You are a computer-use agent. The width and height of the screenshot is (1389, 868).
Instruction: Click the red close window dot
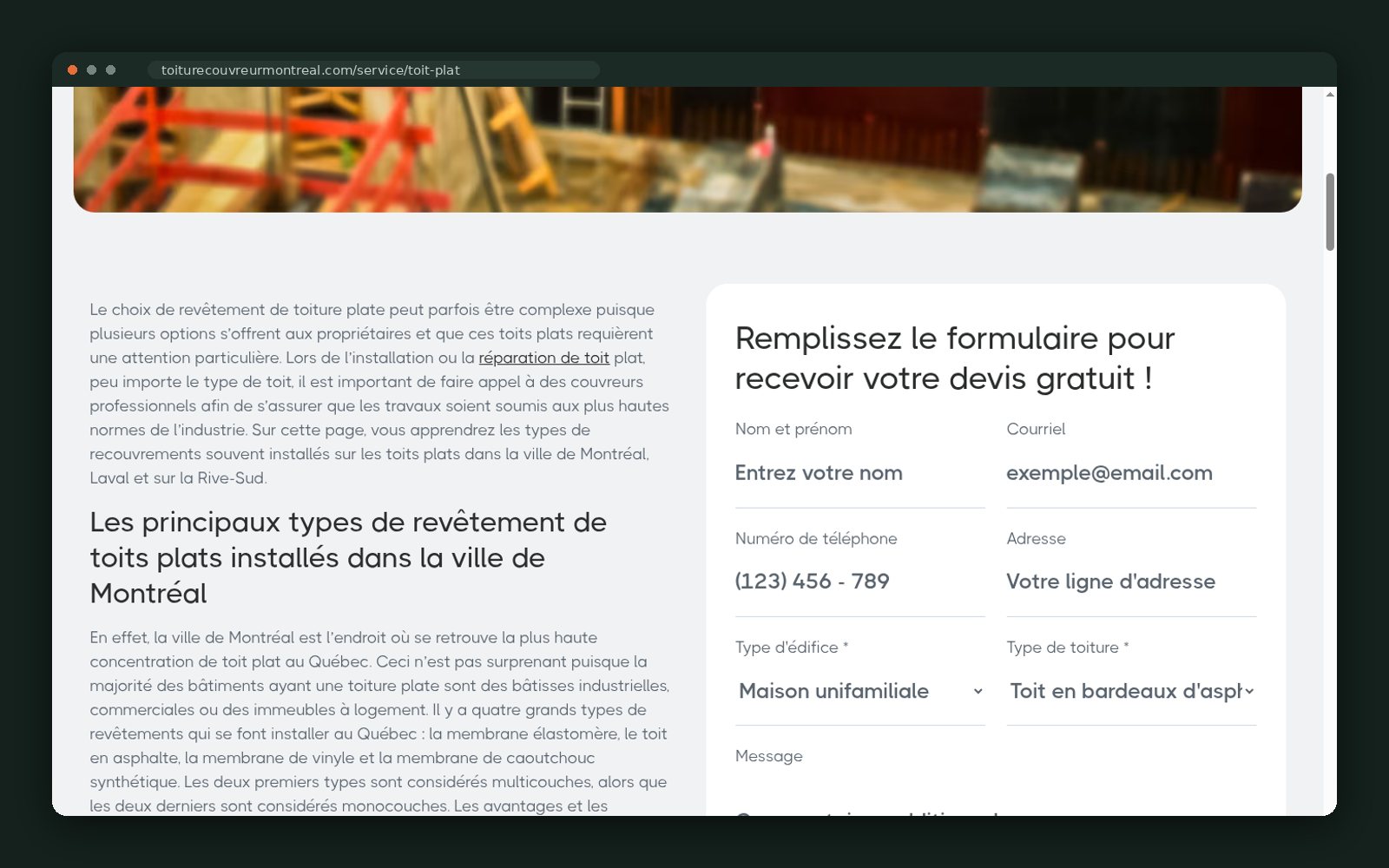click(73, 70)
